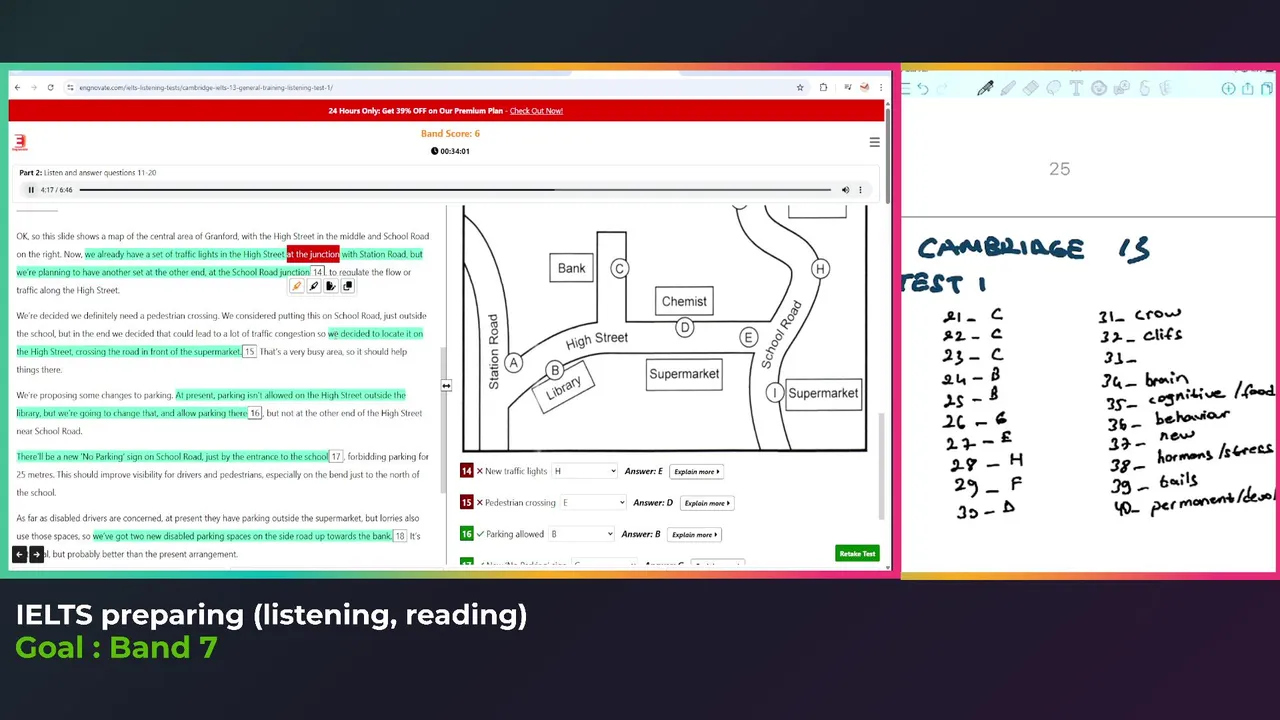Reload the Engnovate page
The image size is (1280, 720).
(50, 88)
